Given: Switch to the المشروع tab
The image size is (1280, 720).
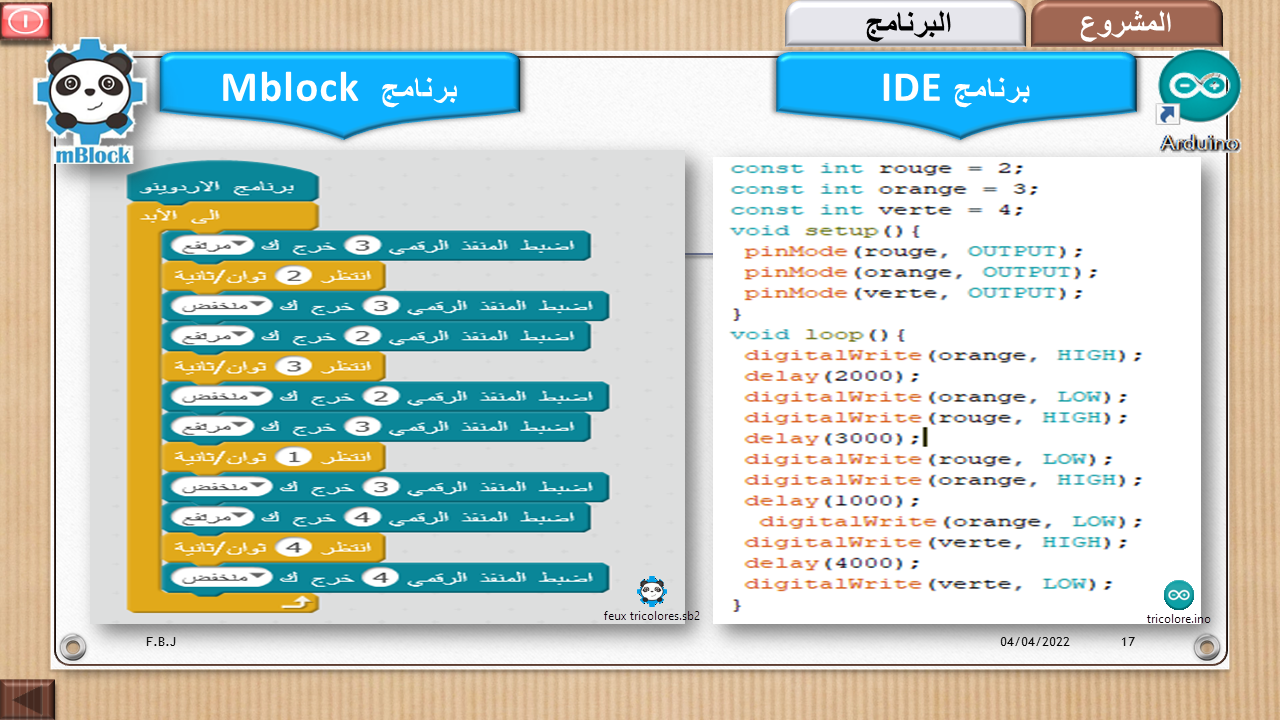Looking at the screenshot, I should (1126, 24).
